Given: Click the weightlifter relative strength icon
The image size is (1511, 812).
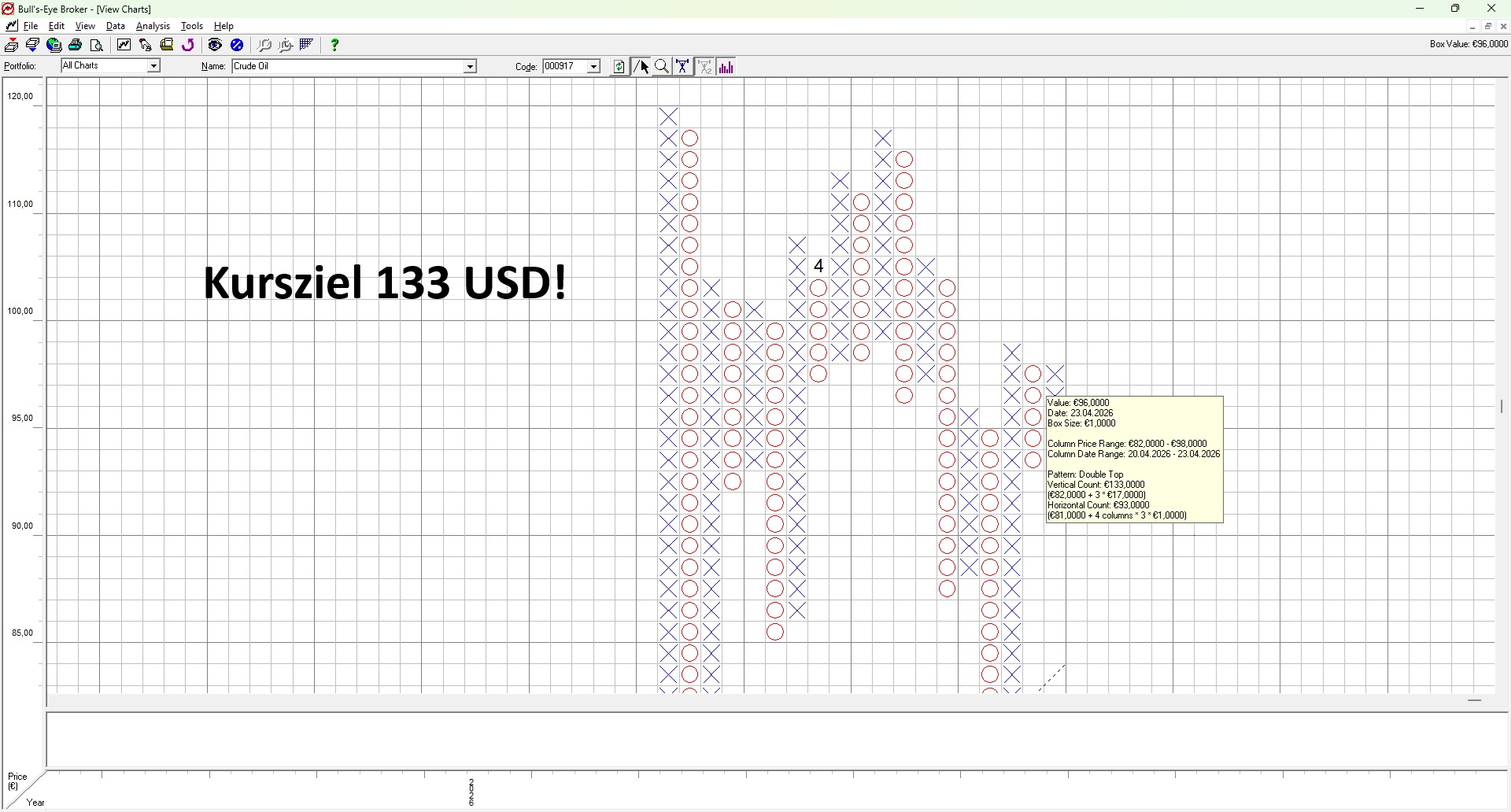Looking at the screenshot, I should click(683, 67).
